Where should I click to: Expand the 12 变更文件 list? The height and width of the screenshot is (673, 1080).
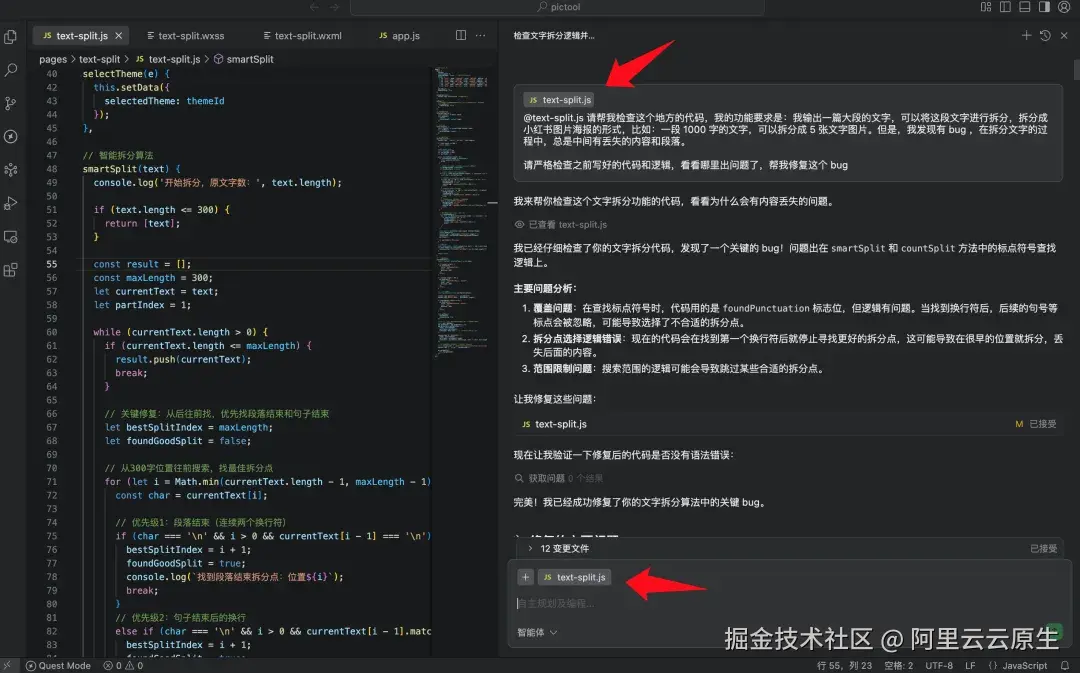[x=558, y=548]
